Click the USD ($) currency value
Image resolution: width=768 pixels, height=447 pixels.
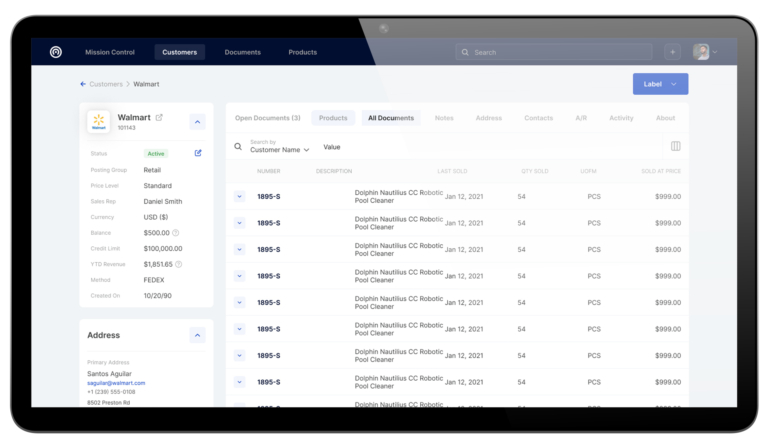[156, 217]
